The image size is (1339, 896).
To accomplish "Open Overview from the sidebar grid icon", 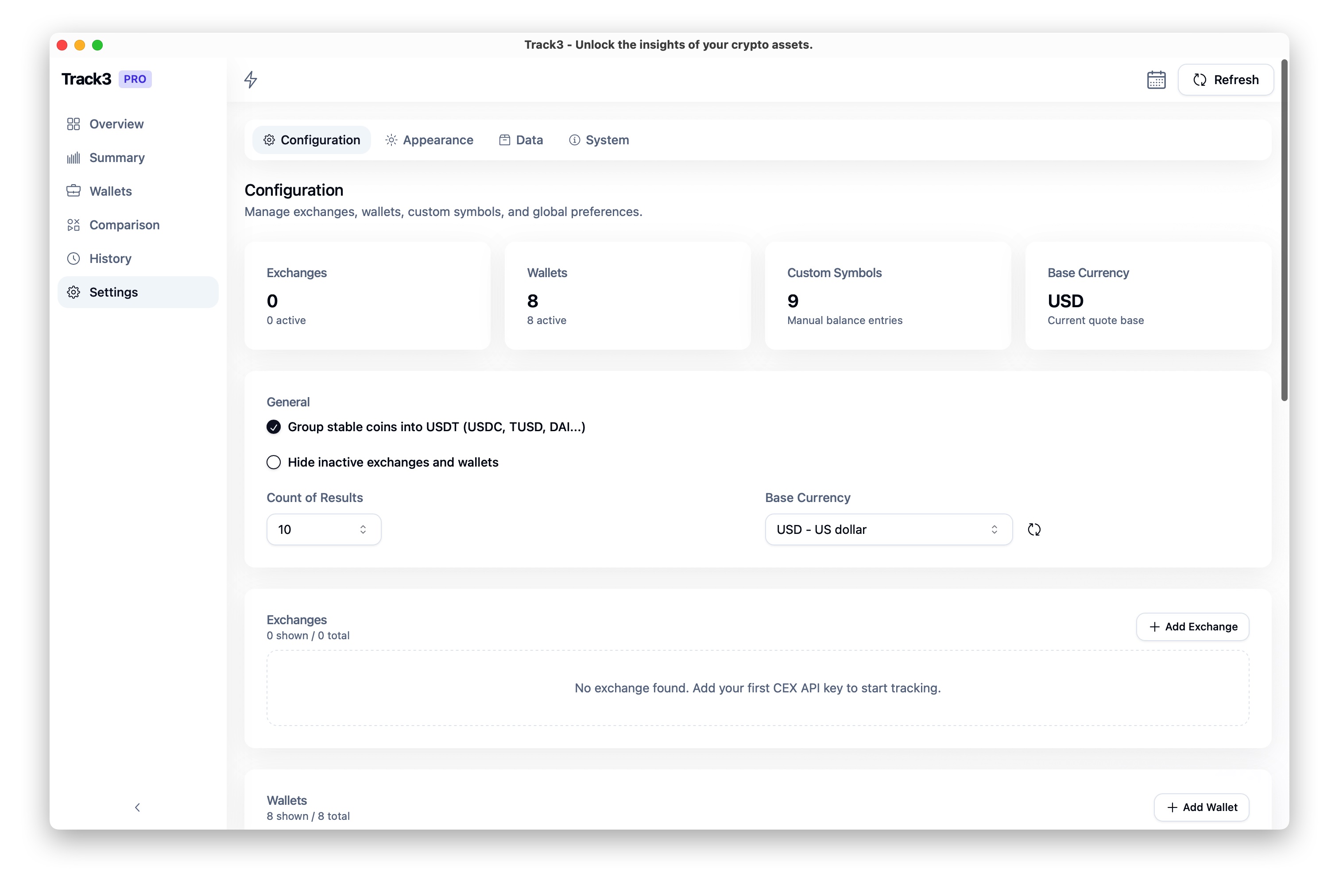I will click(x=73, y=124).
